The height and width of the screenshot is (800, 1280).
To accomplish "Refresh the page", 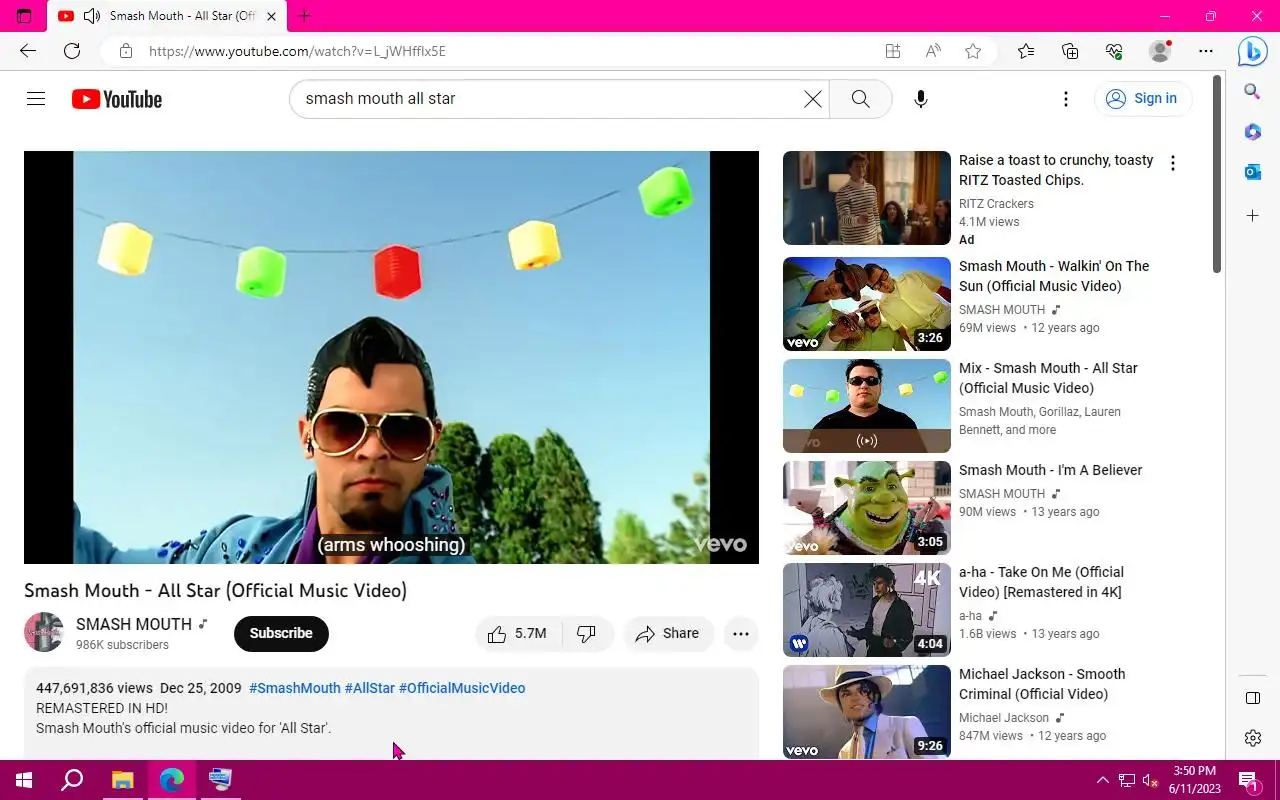I will 72,51.
